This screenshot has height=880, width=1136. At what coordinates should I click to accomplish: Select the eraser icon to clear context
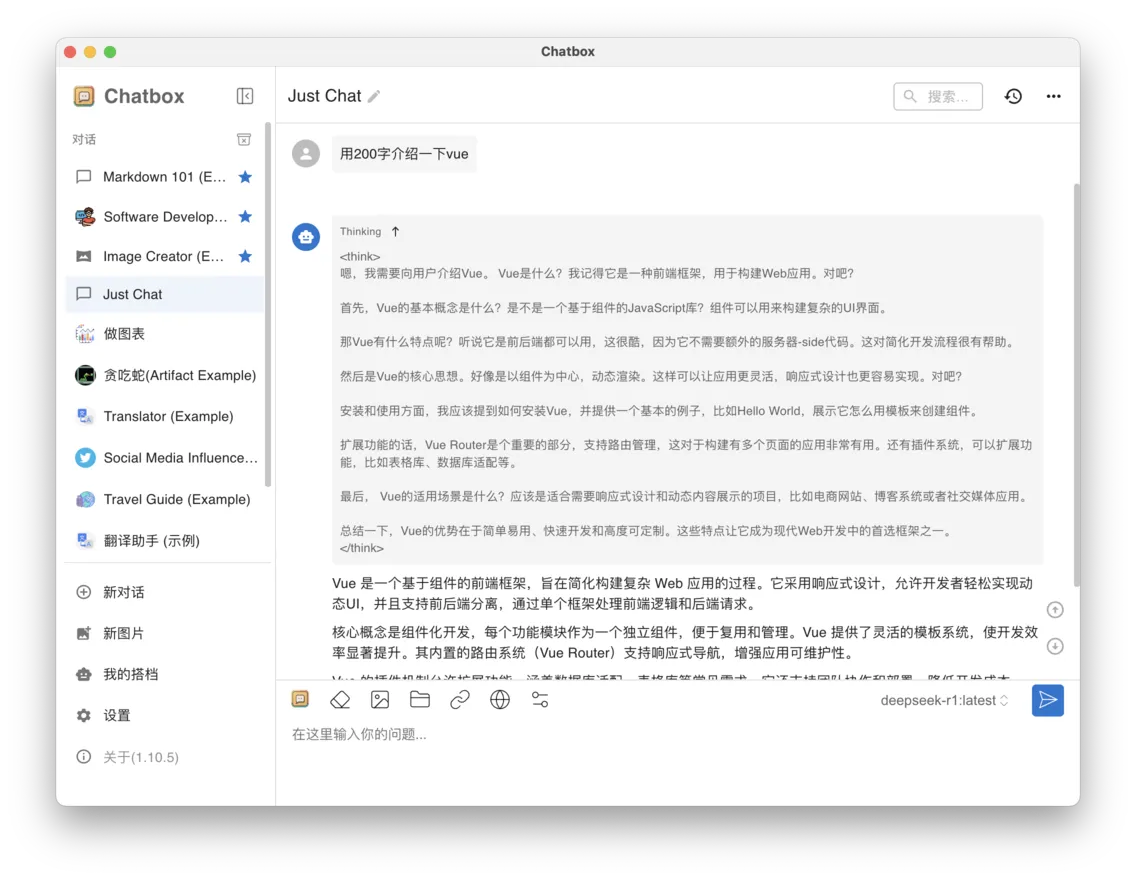(340, 699)
